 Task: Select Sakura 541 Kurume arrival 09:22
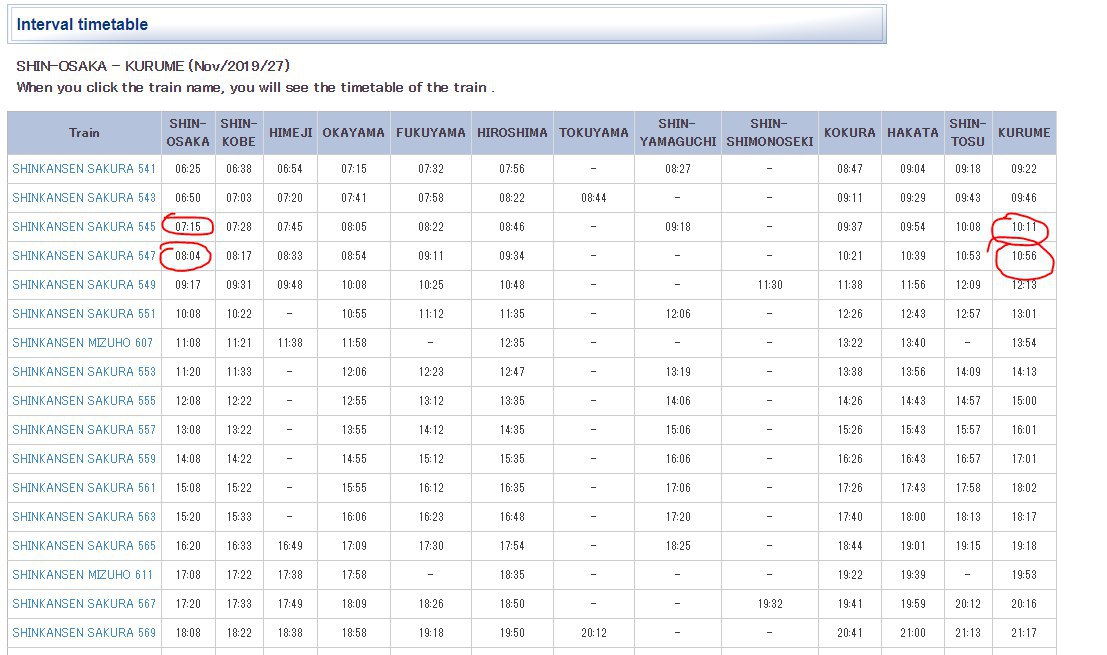click(1024, 169)
